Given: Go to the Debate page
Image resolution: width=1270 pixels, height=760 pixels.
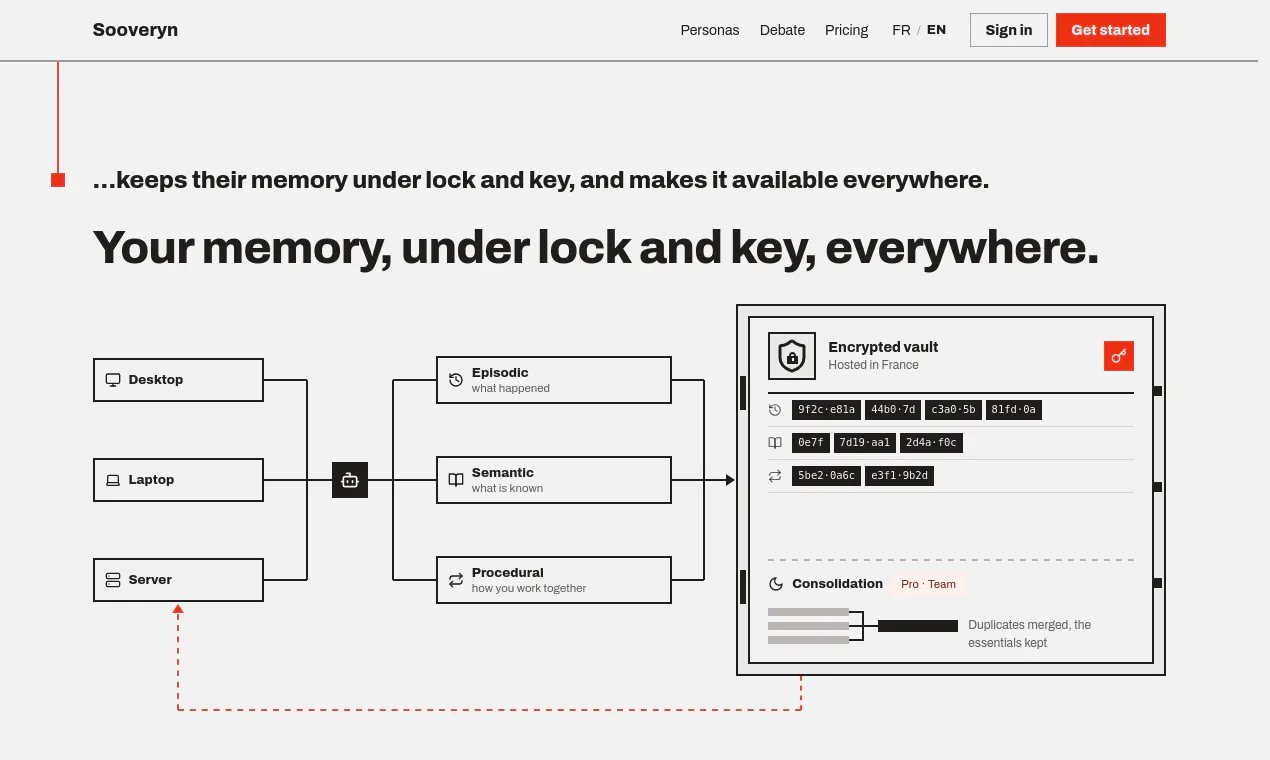Looking at the screenshot, I should click(782, 30).
